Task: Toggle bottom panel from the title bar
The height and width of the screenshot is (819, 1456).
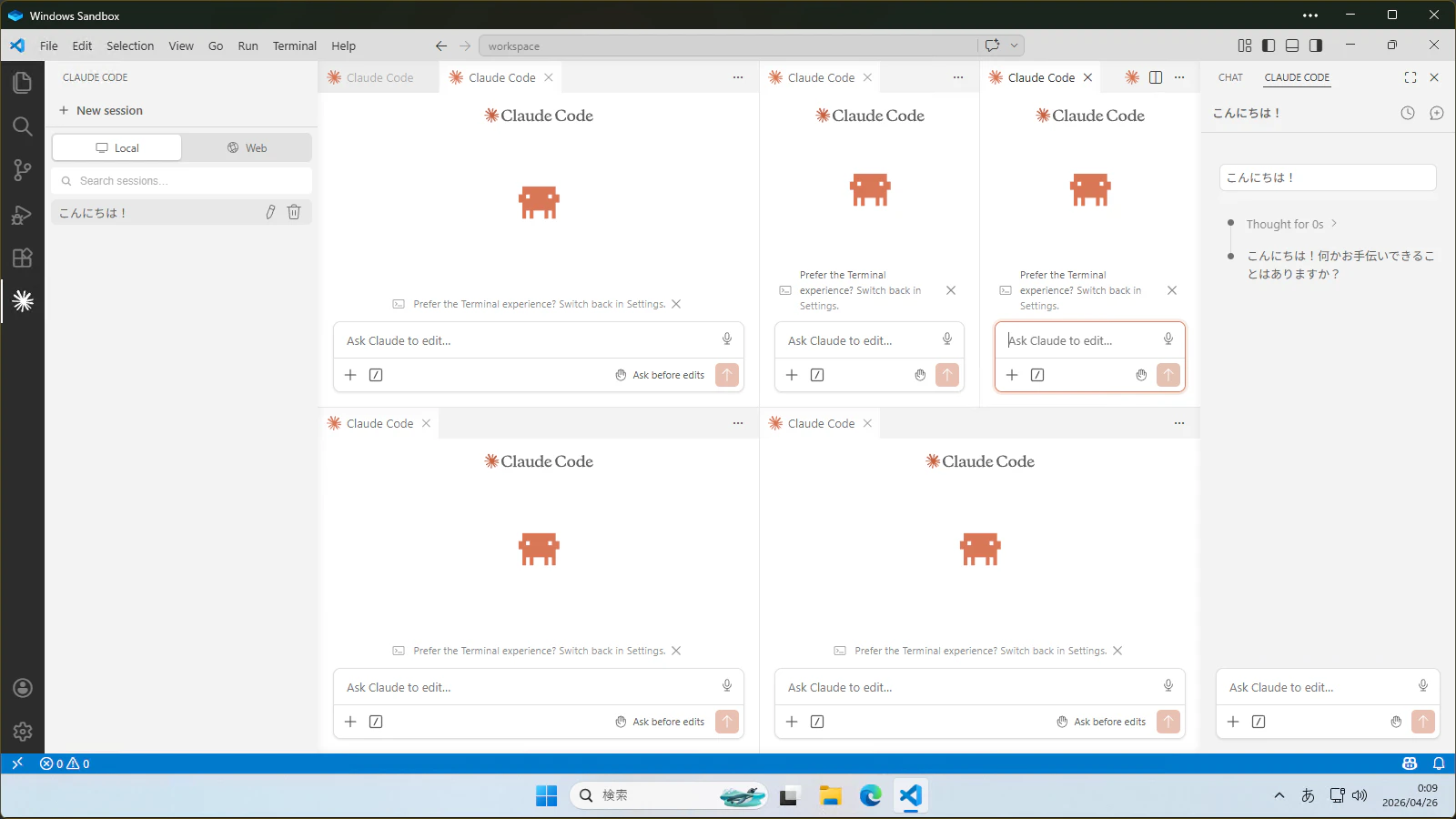Action: click(x=1292, y=45)
